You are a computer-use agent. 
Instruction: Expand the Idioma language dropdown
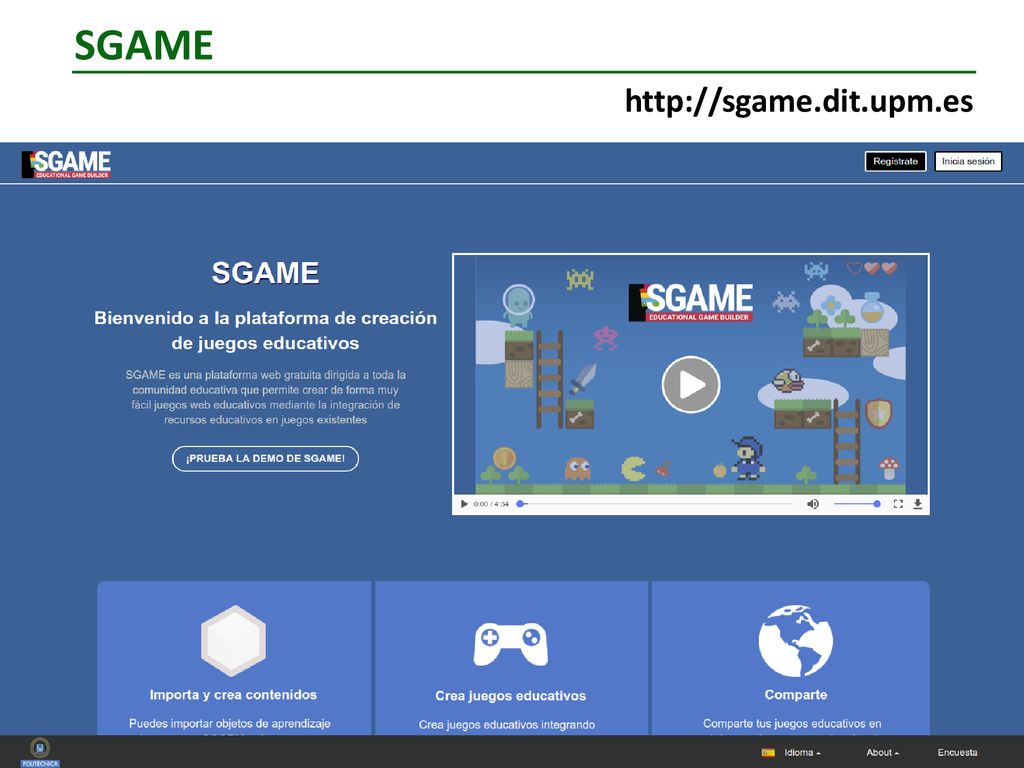tap(802, 752)
